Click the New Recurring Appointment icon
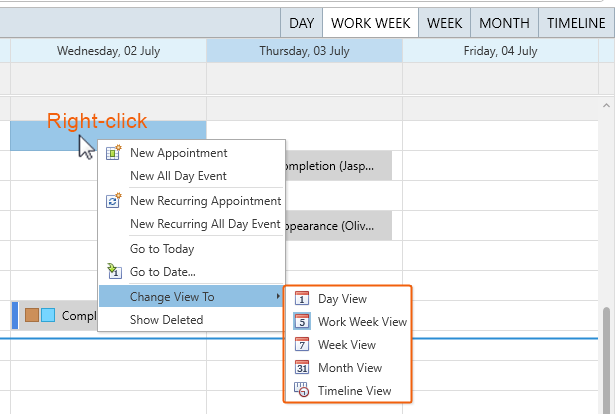 pyautogui.click(x=114, y=200)
